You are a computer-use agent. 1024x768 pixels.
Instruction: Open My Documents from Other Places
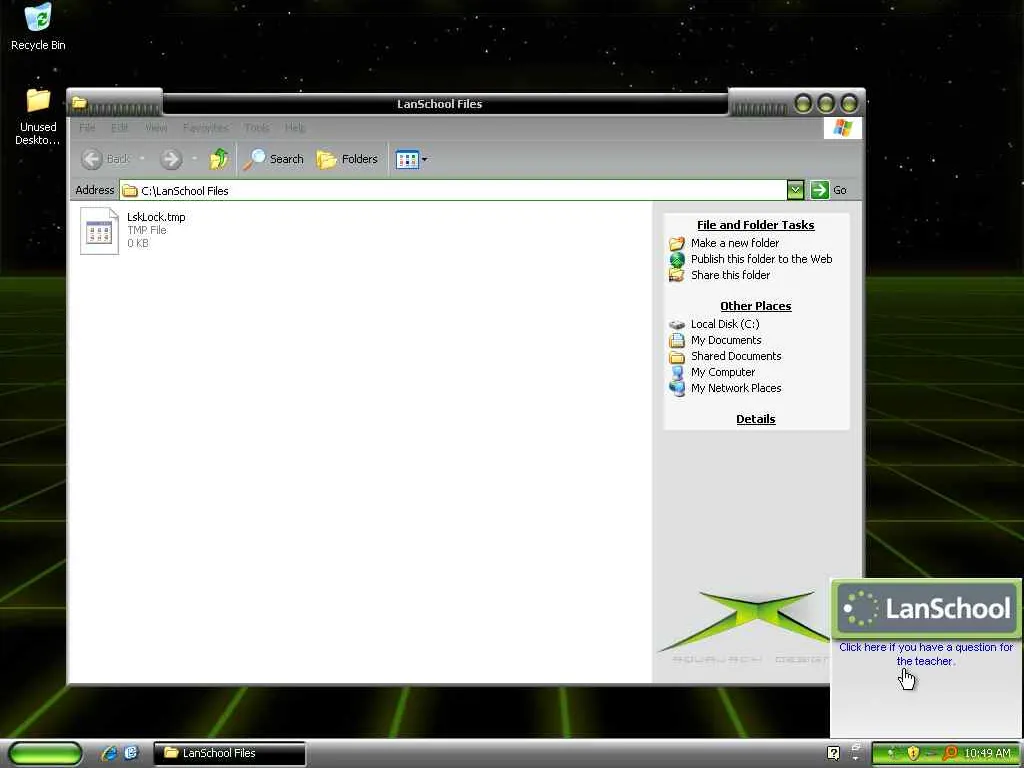(x=726, y=340)
